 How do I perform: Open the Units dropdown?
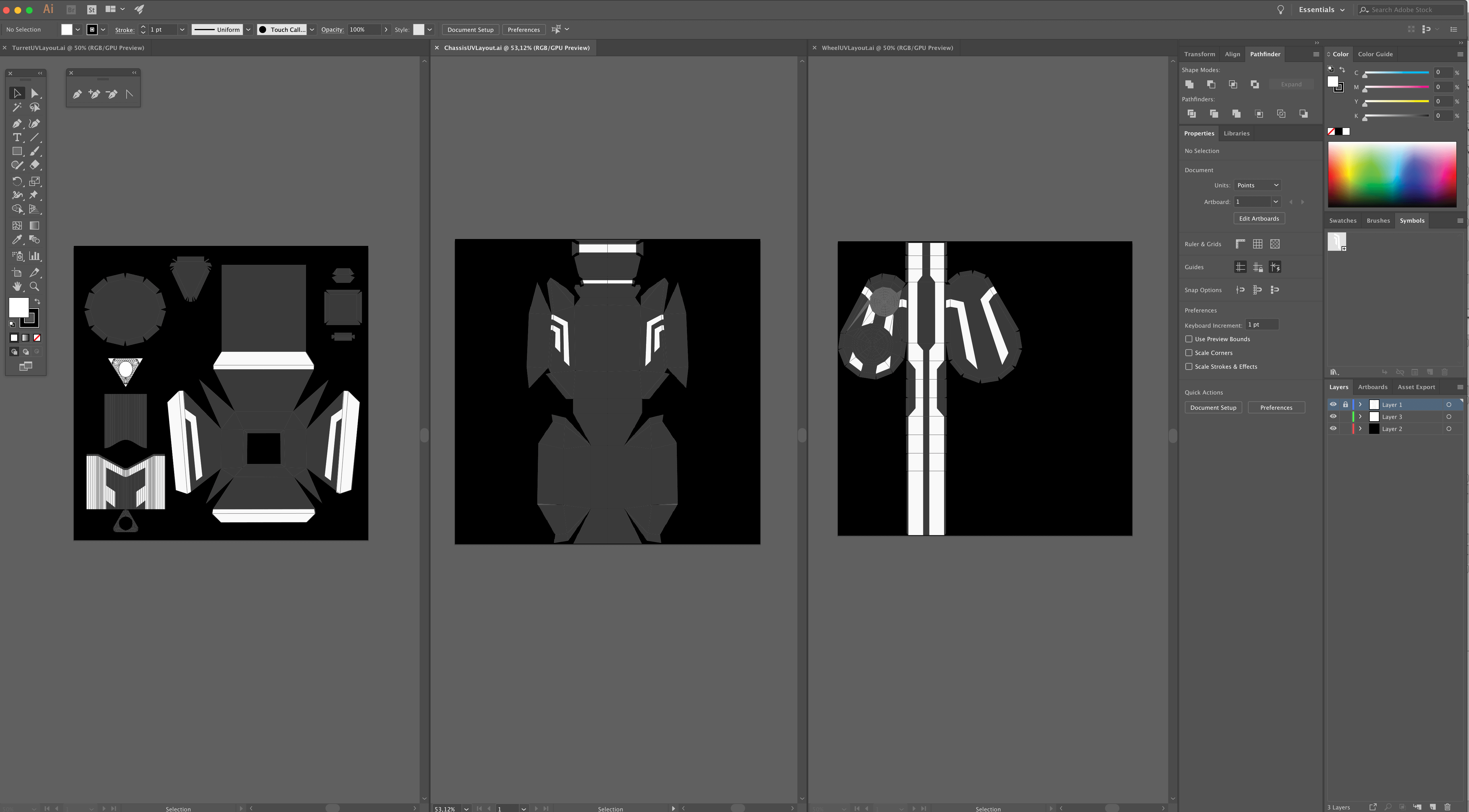coord(1257,185)
